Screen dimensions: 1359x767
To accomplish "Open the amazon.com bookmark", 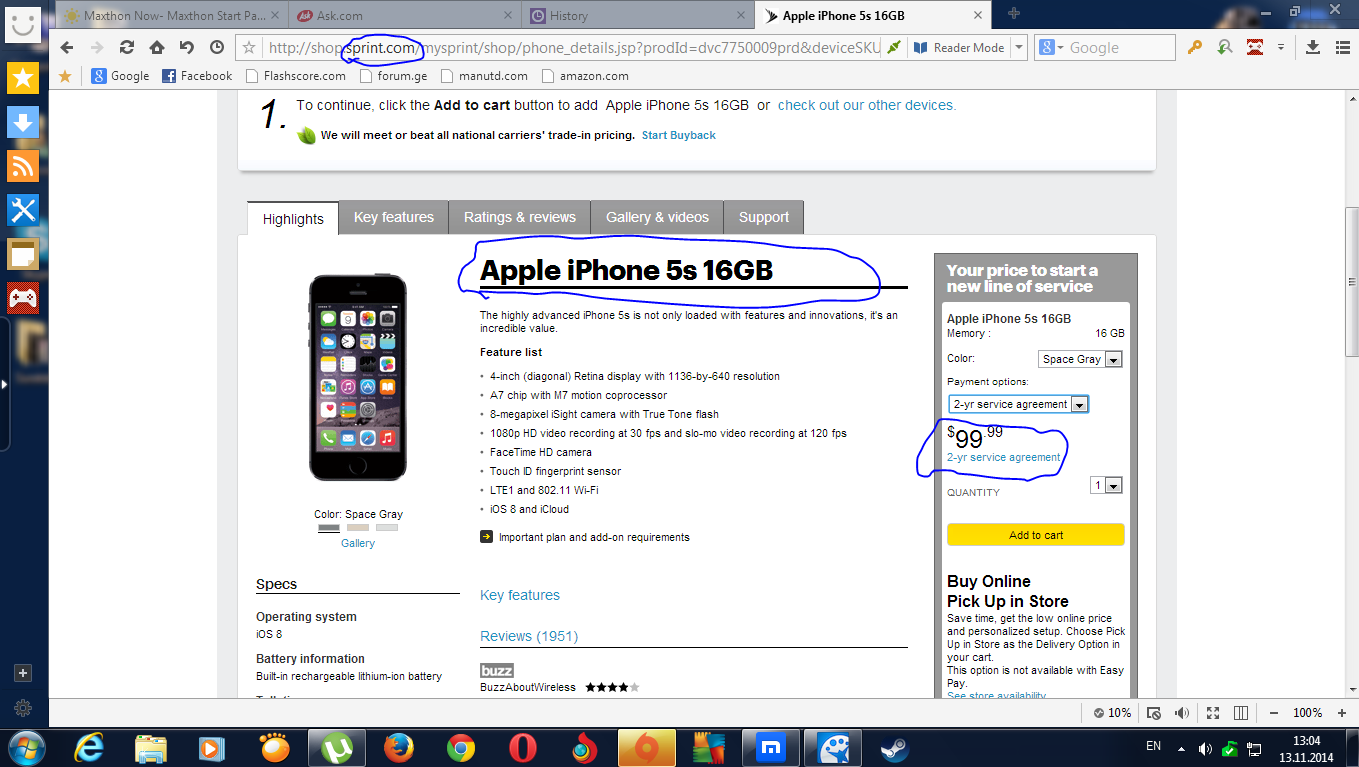I will coord(584,76).
